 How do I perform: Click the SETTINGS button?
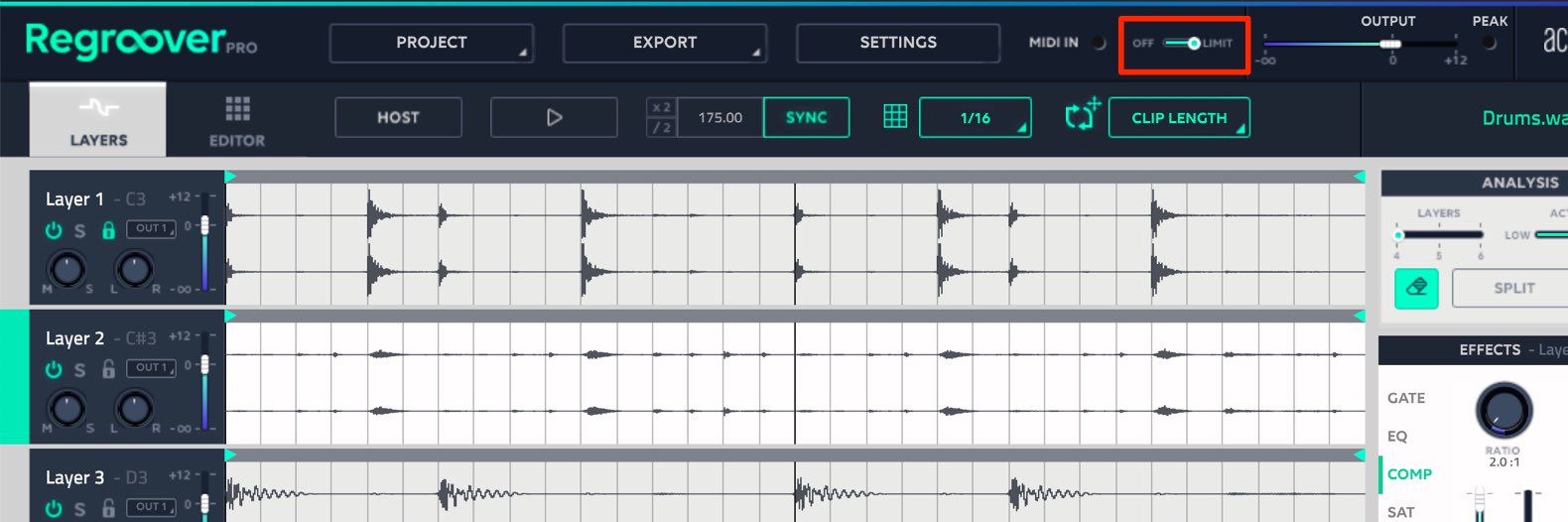(x=898, y=43)
